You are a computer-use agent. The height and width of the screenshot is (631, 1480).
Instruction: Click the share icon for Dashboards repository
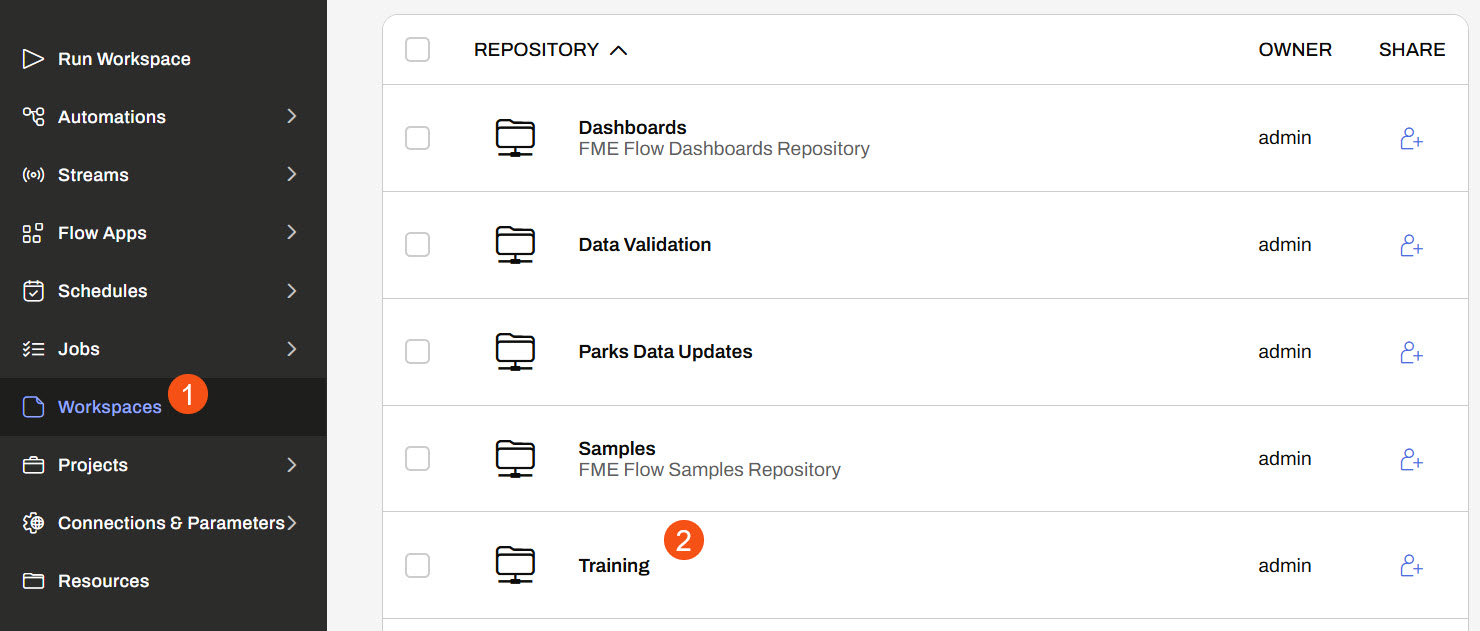pos(1411,138)
